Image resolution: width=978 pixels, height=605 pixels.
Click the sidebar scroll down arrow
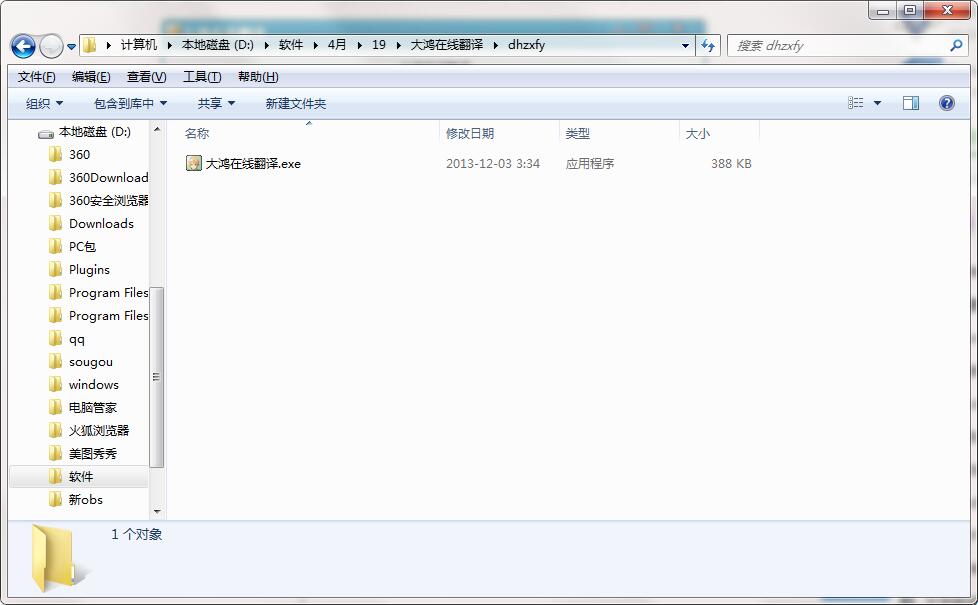point(157,511)
